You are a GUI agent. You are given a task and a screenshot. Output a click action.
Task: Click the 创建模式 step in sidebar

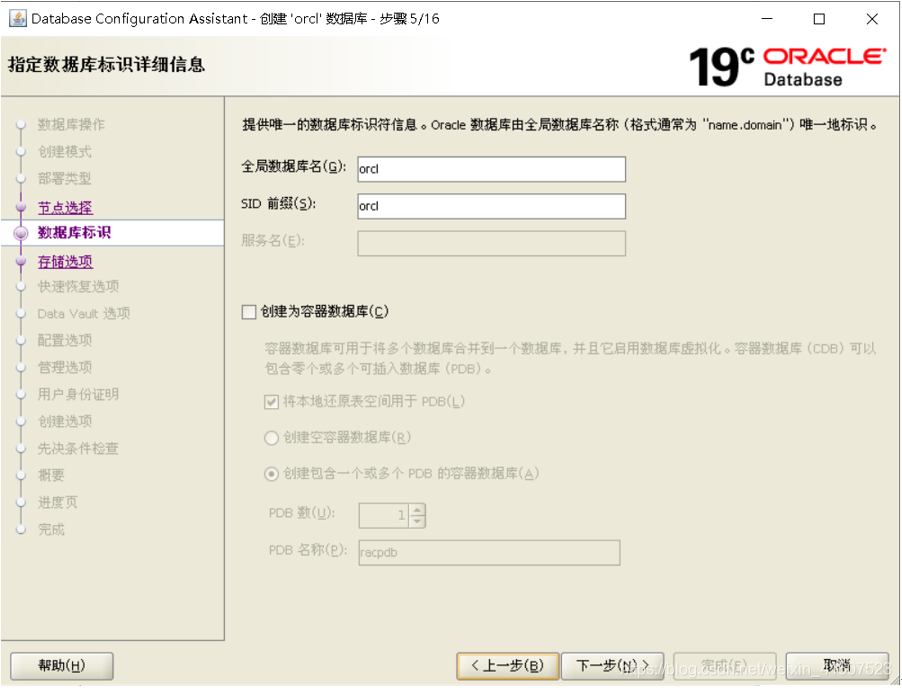click(64, 152)
